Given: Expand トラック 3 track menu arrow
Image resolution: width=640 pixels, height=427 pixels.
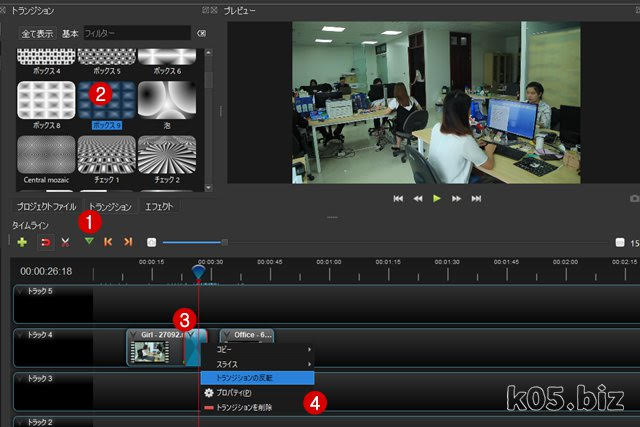Looking at the screenshot, I should pos(21,379).
